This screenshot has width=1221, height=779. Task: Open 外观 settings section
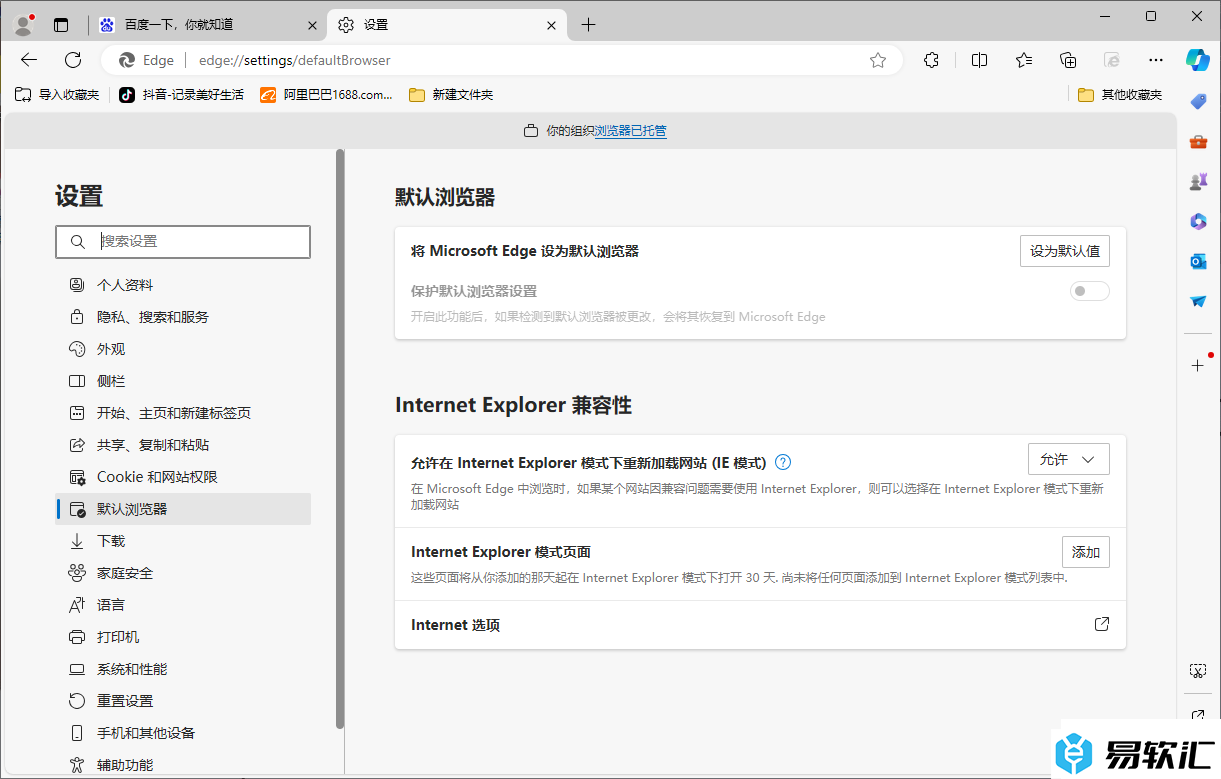point(183,349)
